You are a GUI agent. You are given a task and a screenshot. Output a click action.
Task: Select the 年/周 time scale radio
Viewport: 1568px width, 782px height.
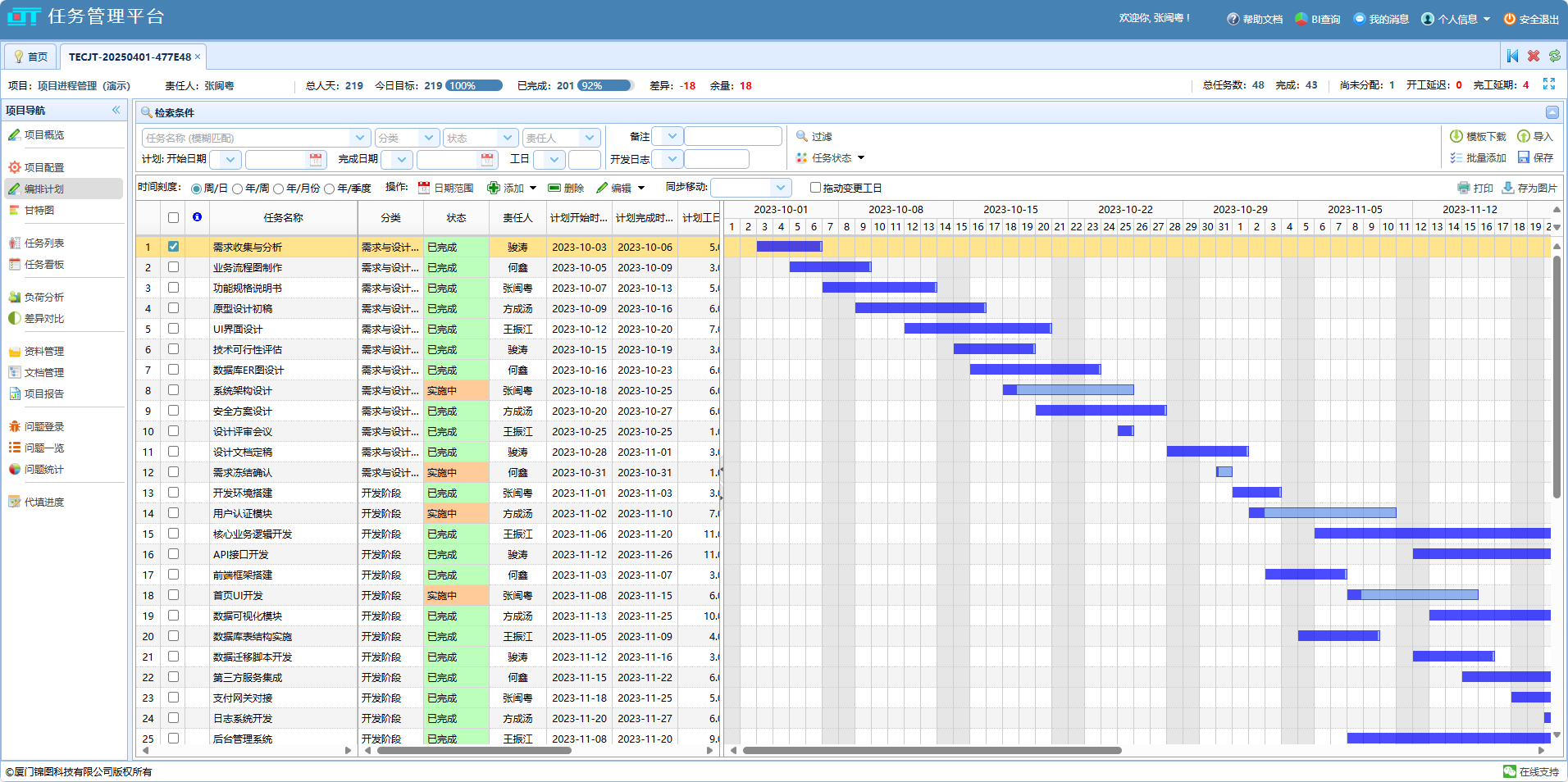tap(237, 189)
